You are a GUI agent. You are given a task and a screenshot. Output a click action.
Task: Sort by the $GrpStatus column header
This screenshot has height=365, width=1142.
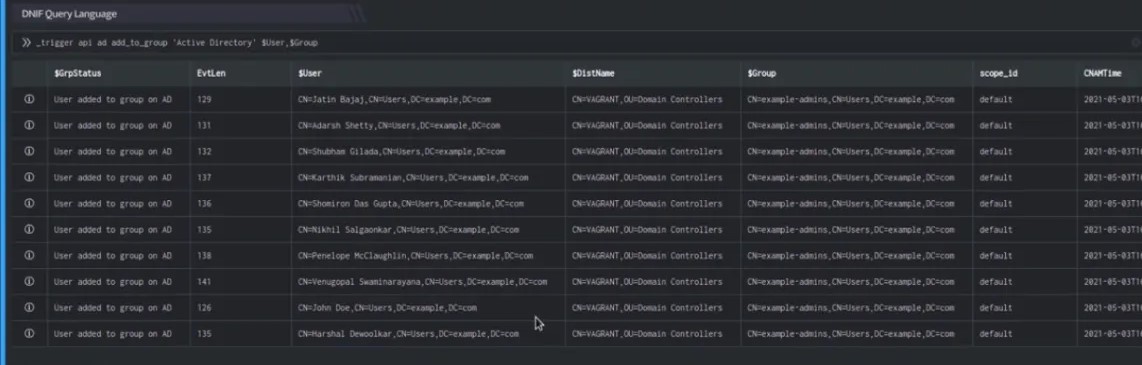click(78, 74)
